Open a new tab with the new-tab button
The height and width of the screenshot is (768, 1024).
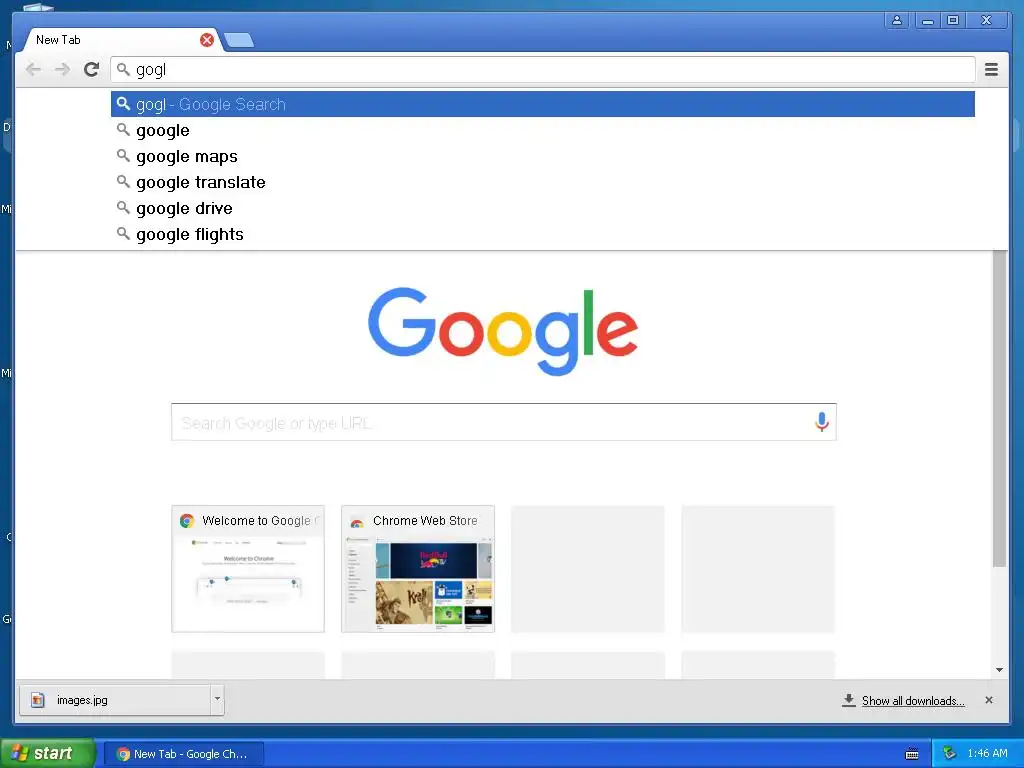(x=239, y=40)
